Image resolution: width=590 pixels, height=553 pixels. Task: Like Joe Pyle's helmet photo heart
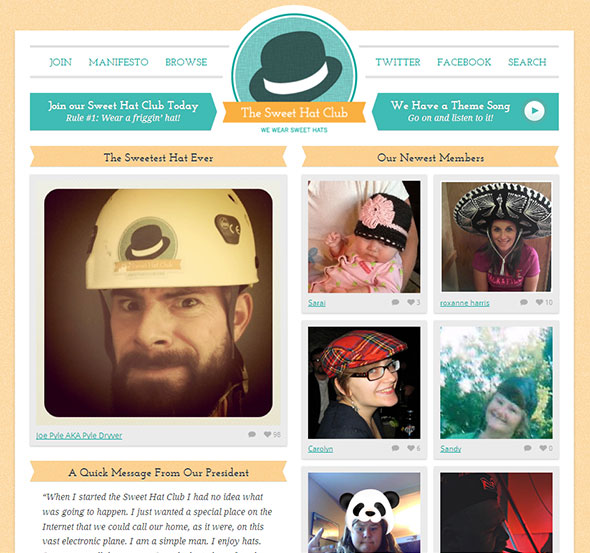click(268, 434)
